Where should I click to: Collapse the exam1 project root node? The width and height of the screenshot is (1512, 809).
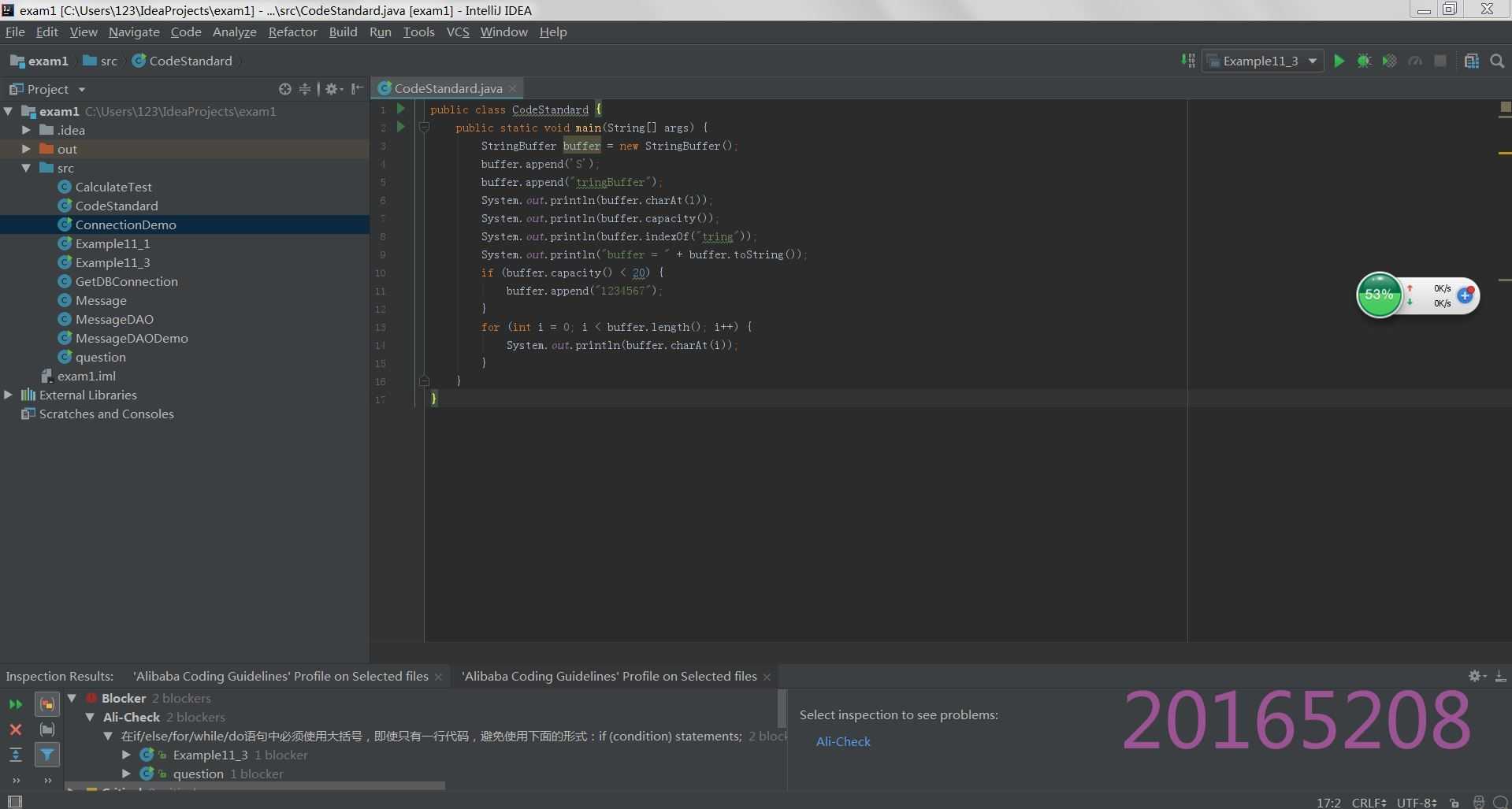pos(8,111)
